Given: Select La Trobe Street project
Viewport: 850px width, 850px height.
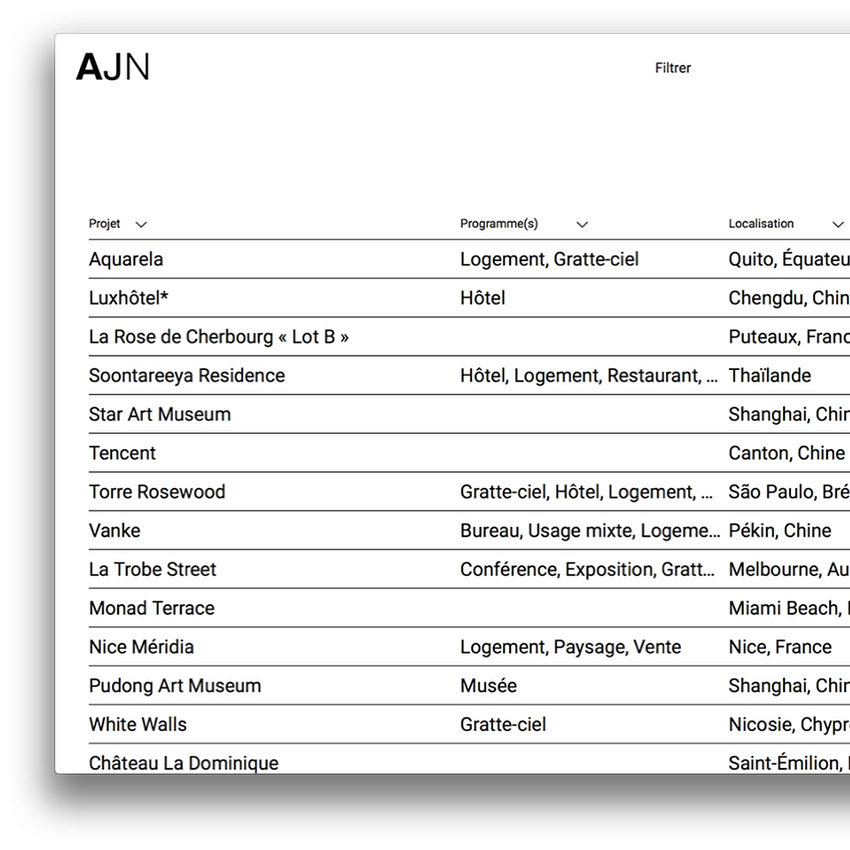Looking at the screenshot, I should (x=152, y=569).
